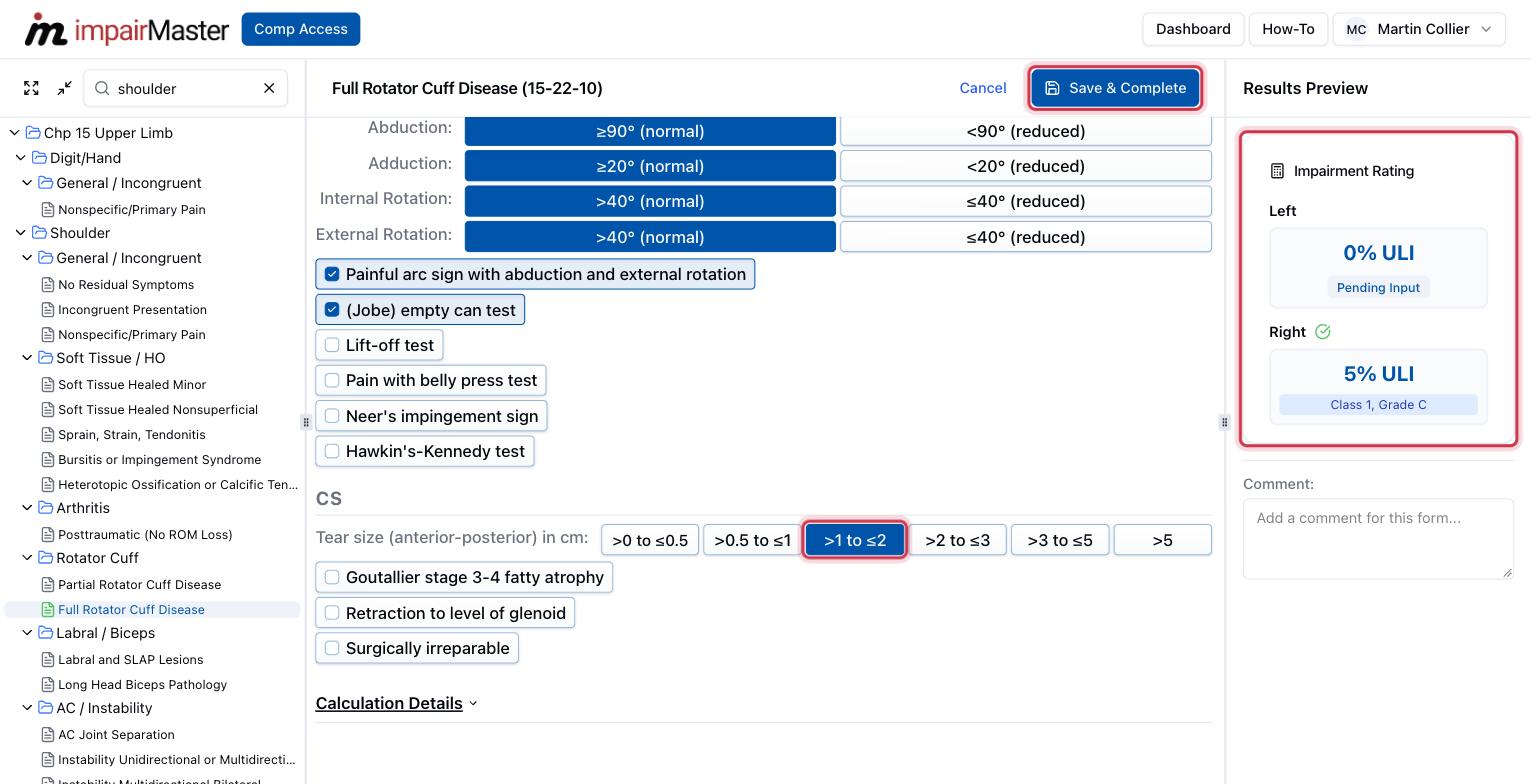Click the magnifier icon in search box
This screenshot has height=784, width=1531.
(x=102, y=88)
